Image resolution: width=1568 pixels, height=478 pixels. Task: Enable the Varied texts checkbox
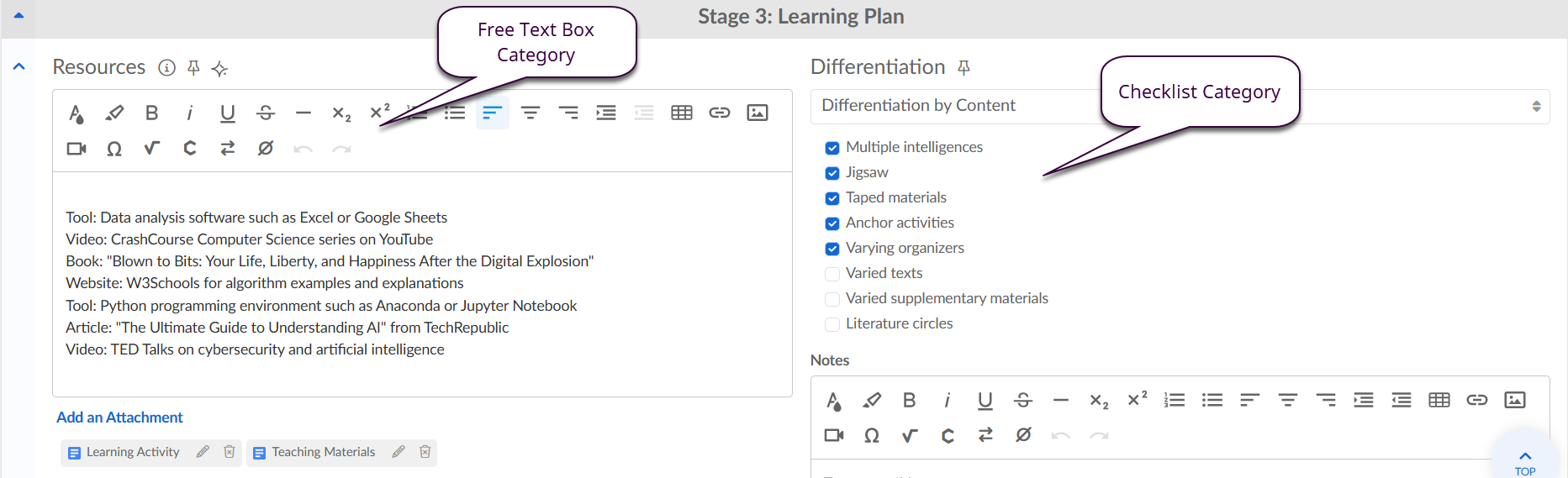pyautogui.click(x=832, y=274)
